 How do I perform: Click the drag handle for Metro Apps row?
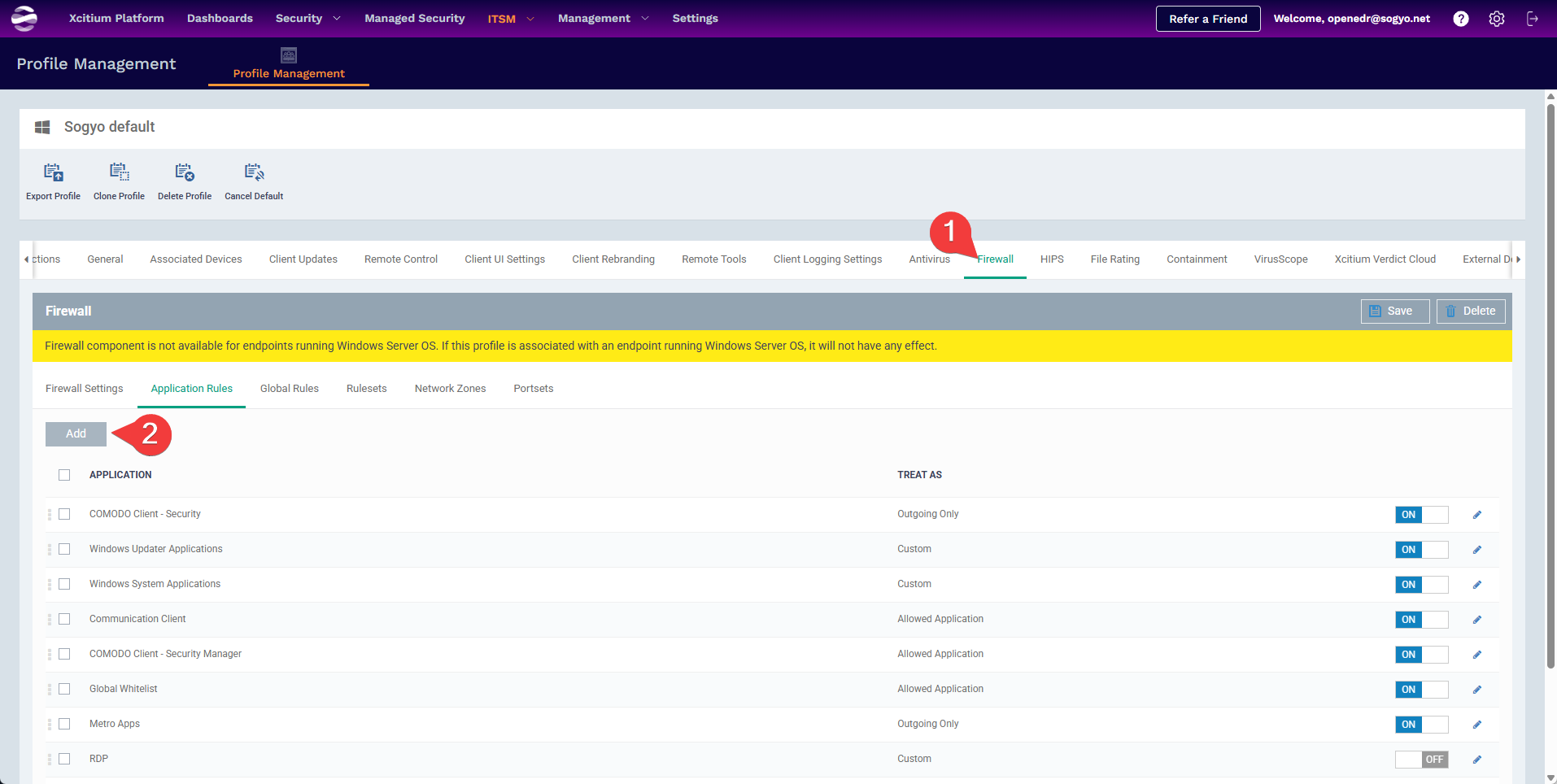point(50,724)
